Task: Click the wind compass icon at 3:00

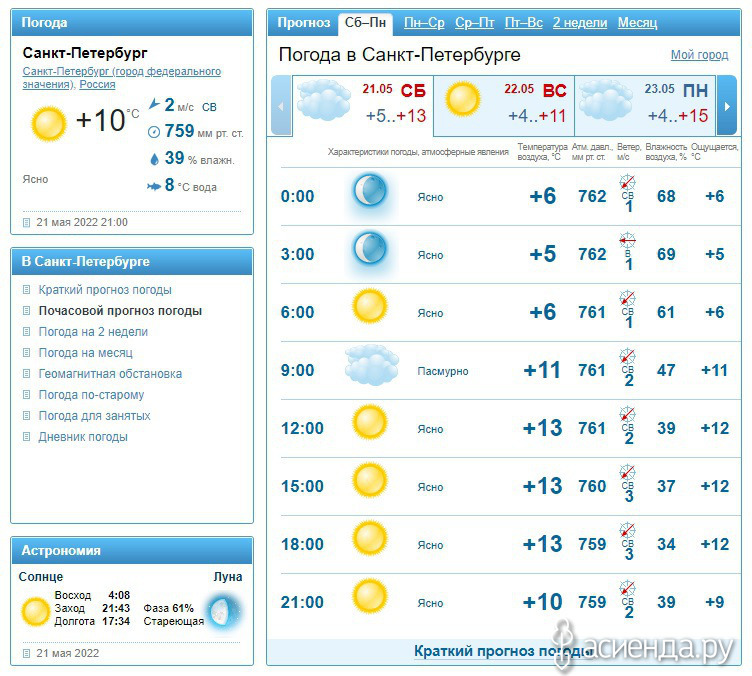Action: [627, 240]
